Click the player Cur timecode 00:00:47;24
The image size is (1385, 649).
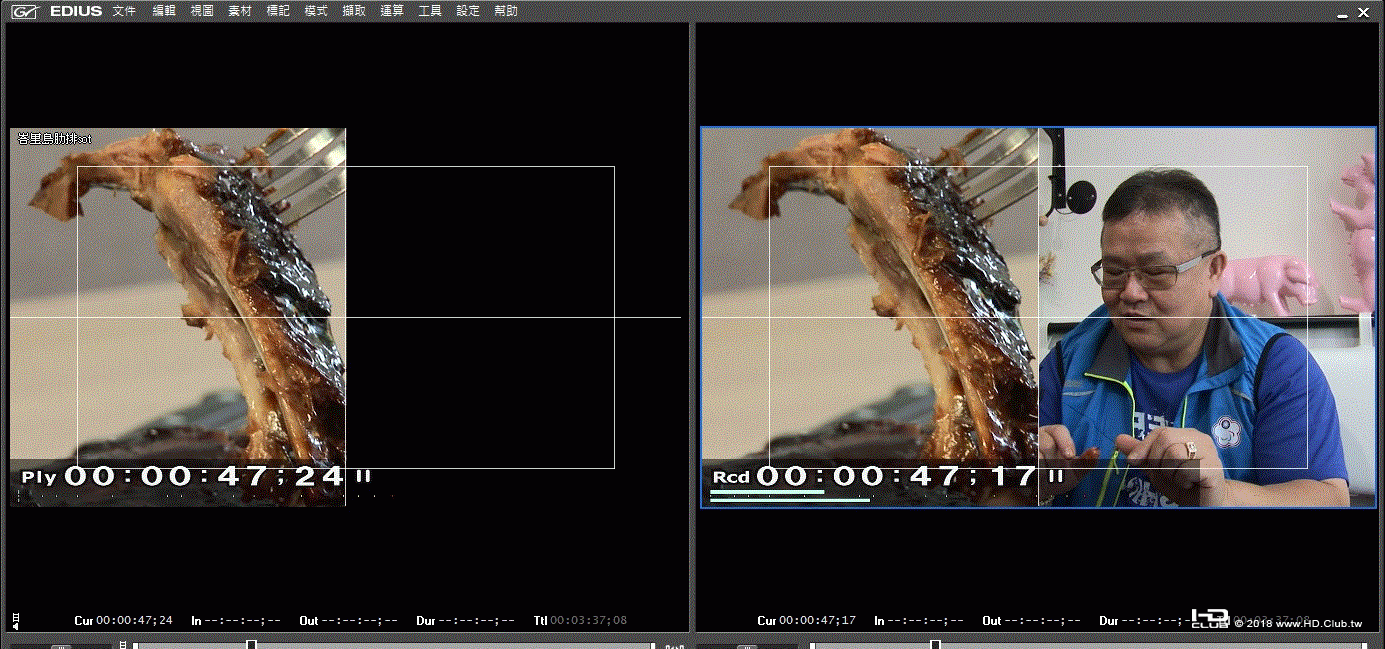[134, 621]
